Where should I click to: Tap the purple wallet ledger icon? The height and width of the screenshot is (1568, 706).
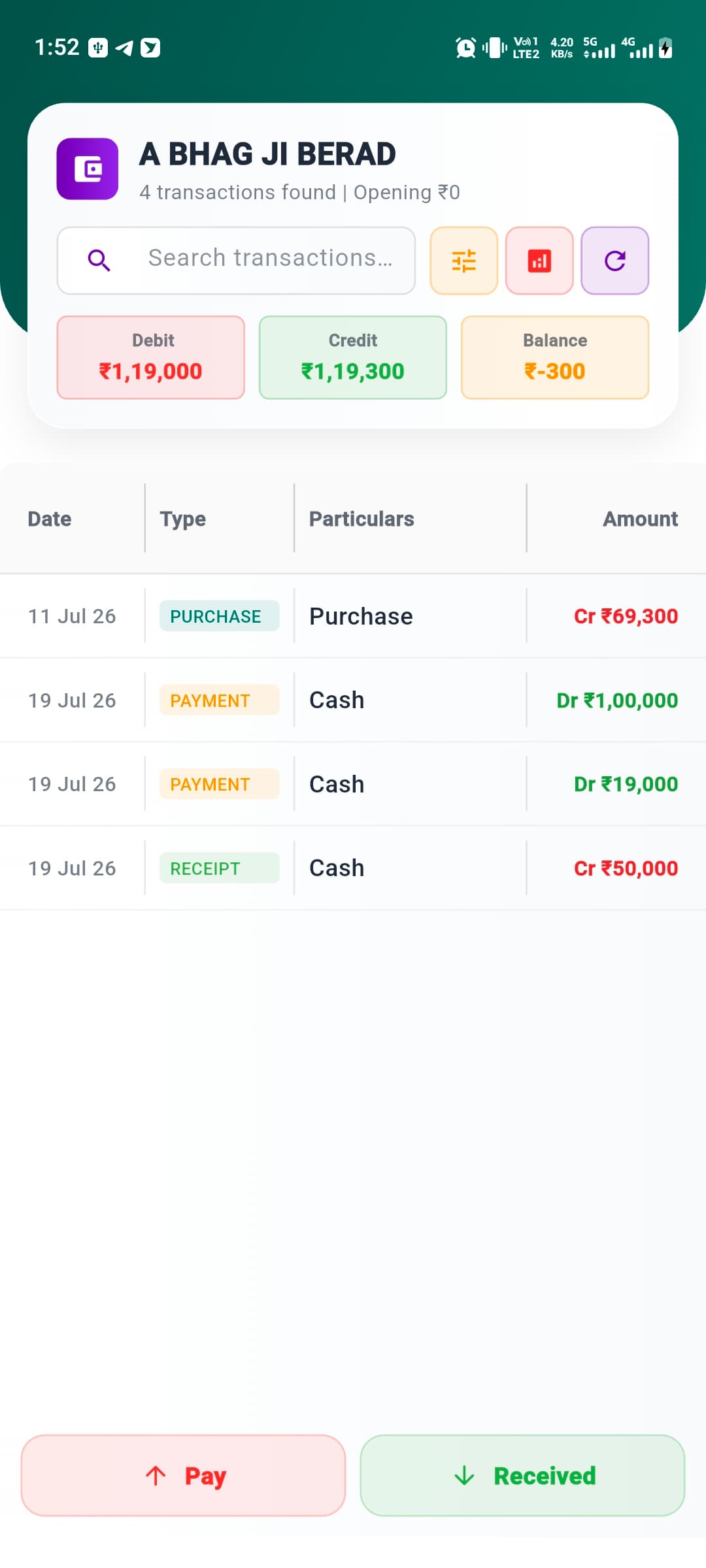88,169
